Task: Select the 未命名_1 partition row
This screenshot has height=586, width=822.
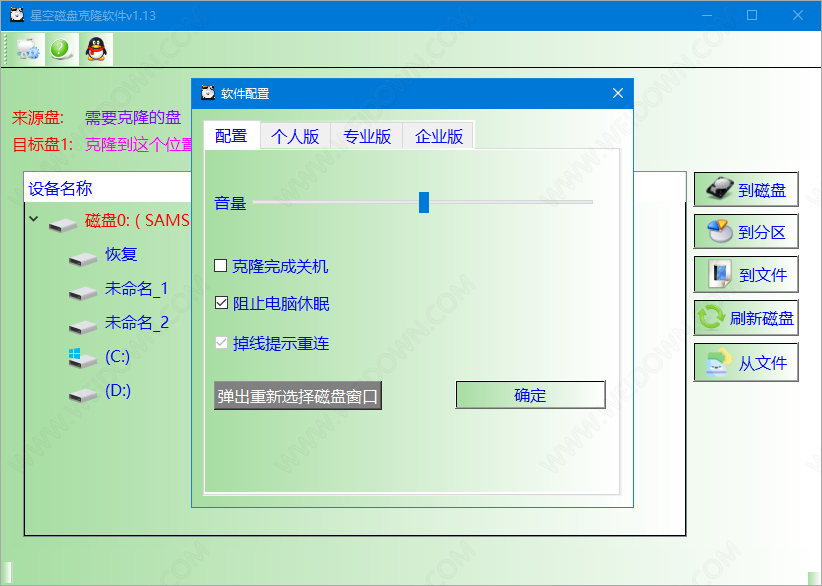Action: click(136, 288)
